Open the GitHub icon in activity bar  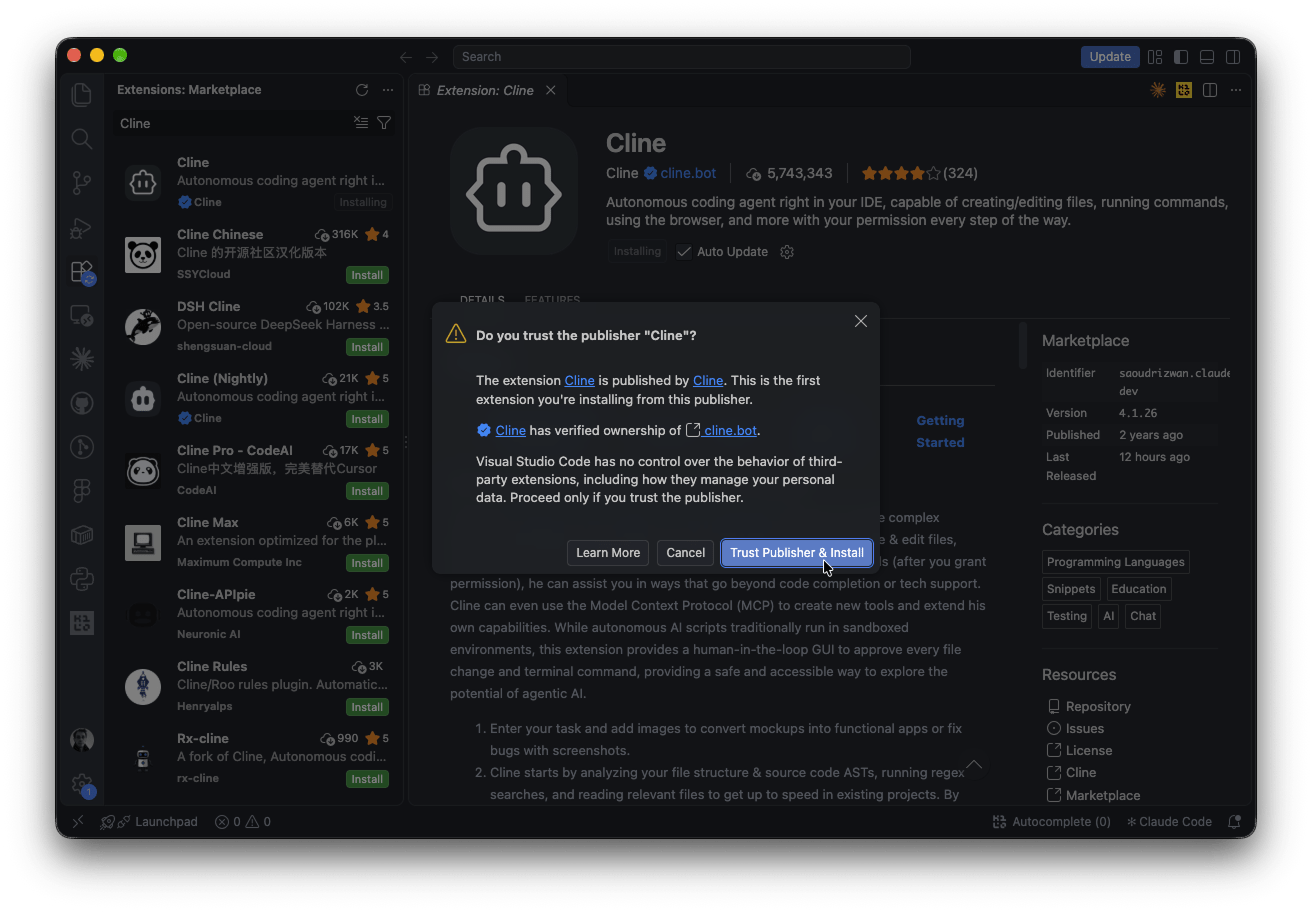pyautogui.click(x=82, y=403)
